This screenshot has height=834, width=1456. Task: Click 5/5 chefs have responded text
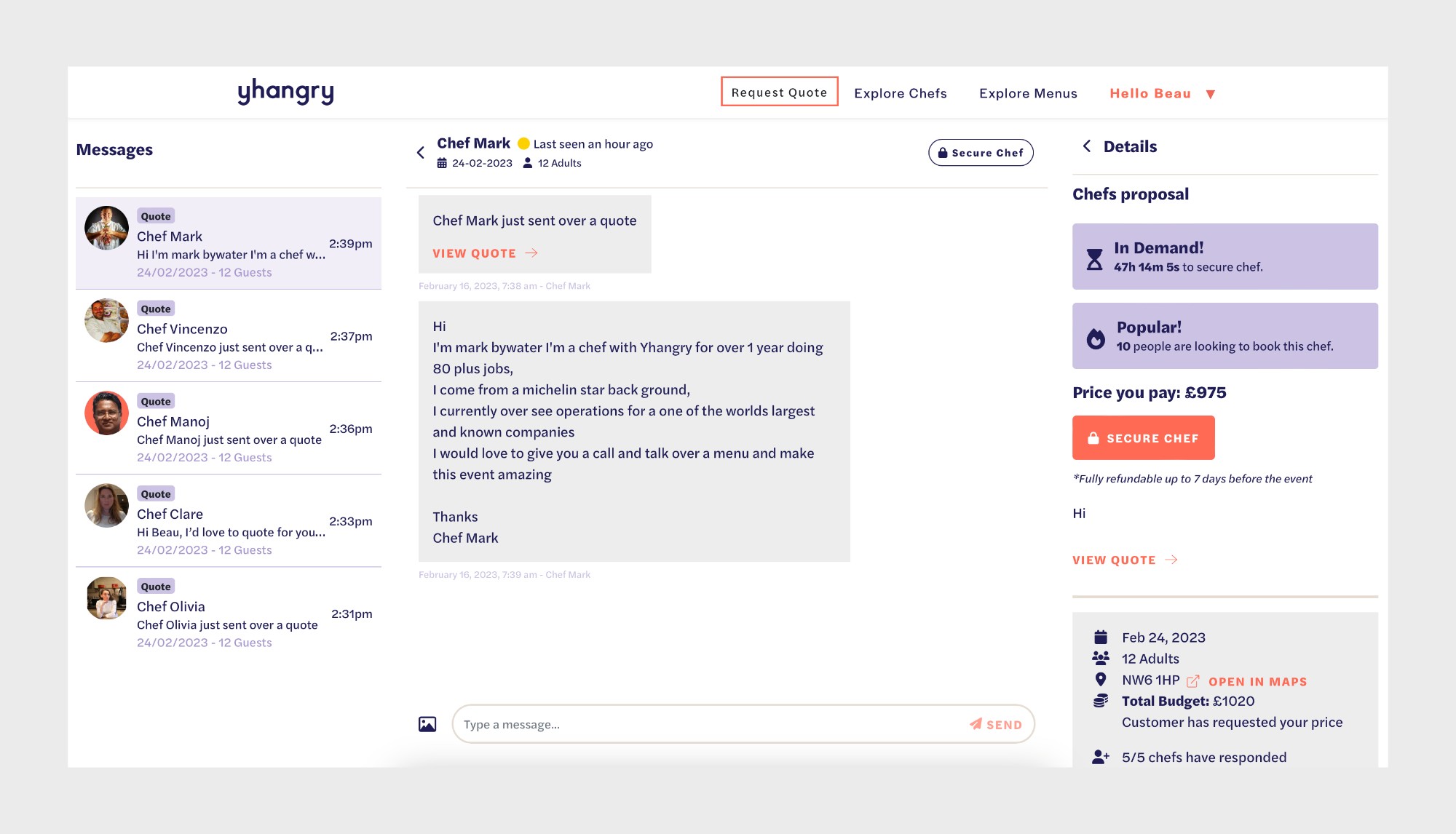pyautogui.click(x=1204, y=757)
